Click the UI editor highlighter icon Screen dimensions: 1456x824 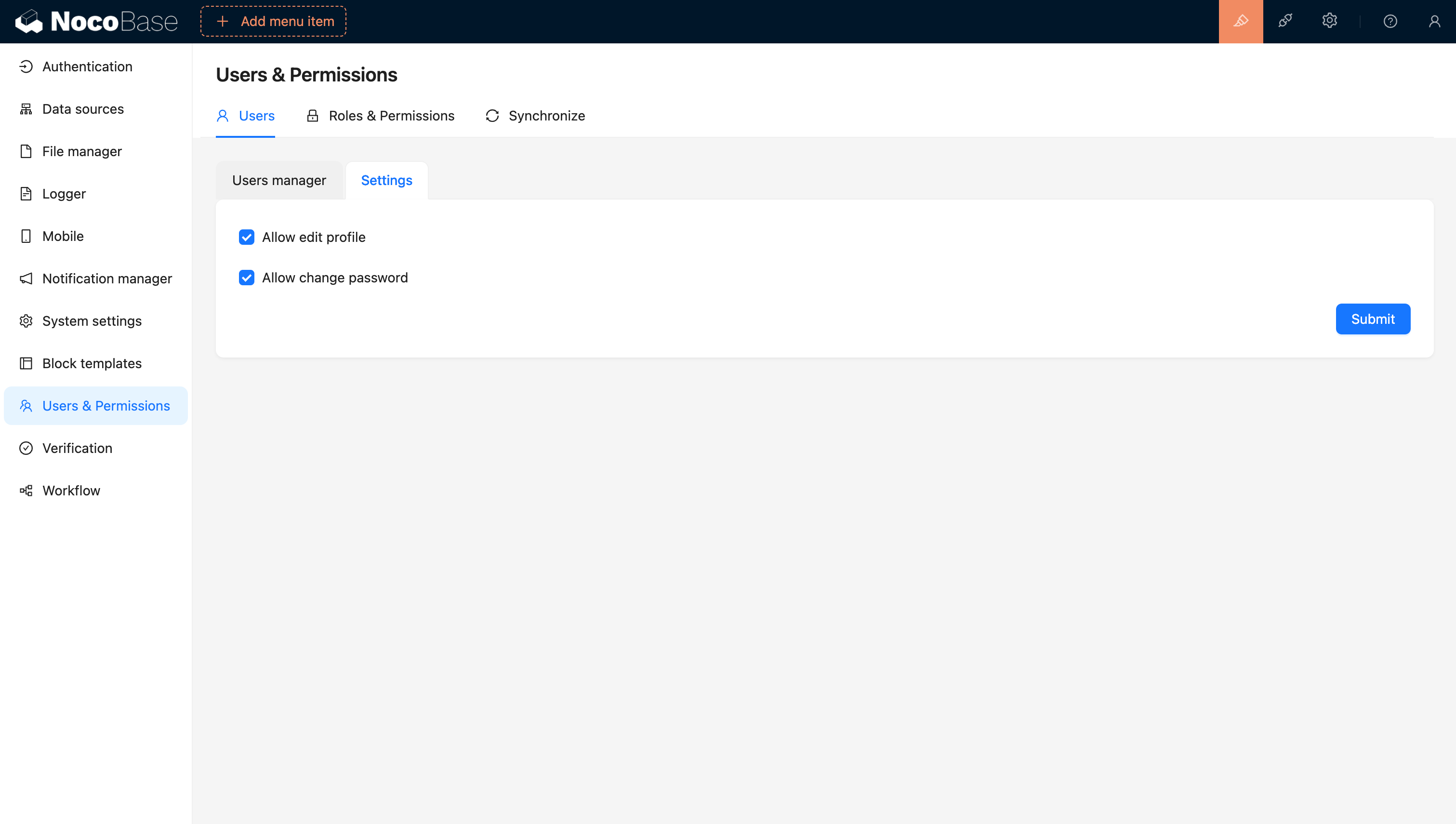1241,22
